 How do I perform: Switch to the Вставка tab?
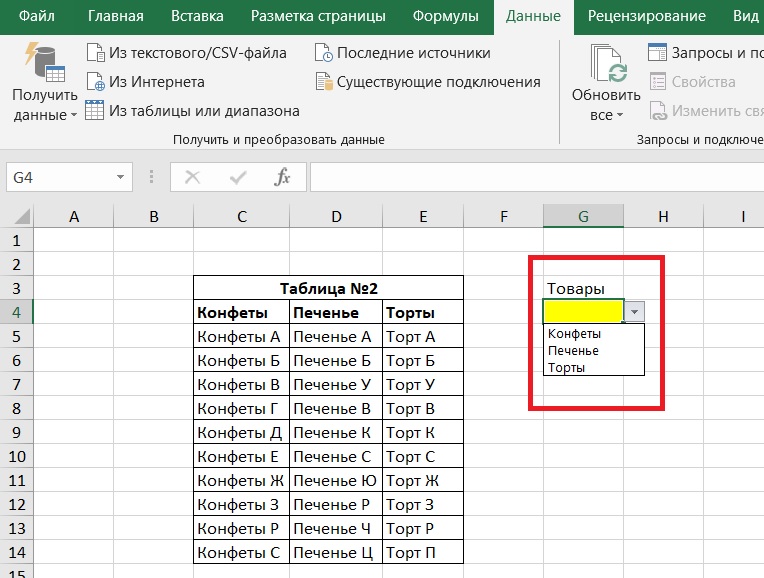(x=197, y=16)
